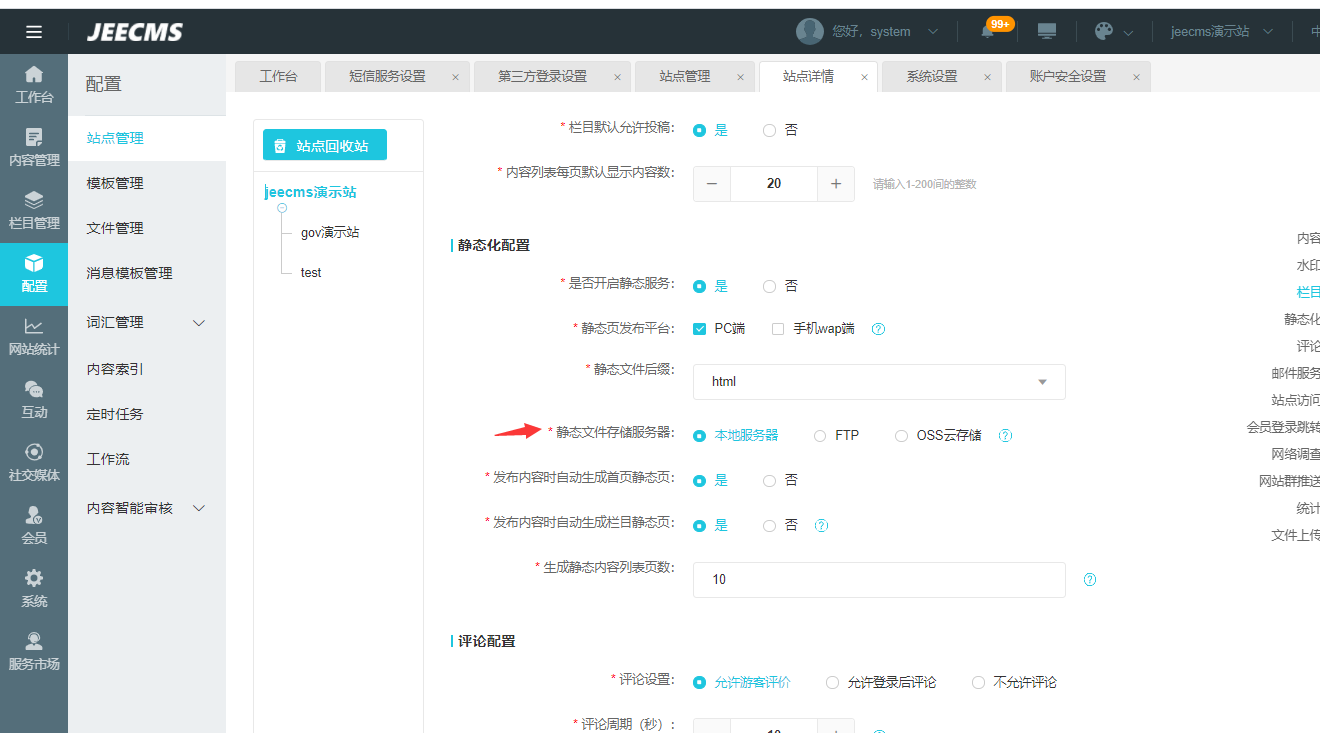Click help icon next to OSS云存储

coord(1006,436)
